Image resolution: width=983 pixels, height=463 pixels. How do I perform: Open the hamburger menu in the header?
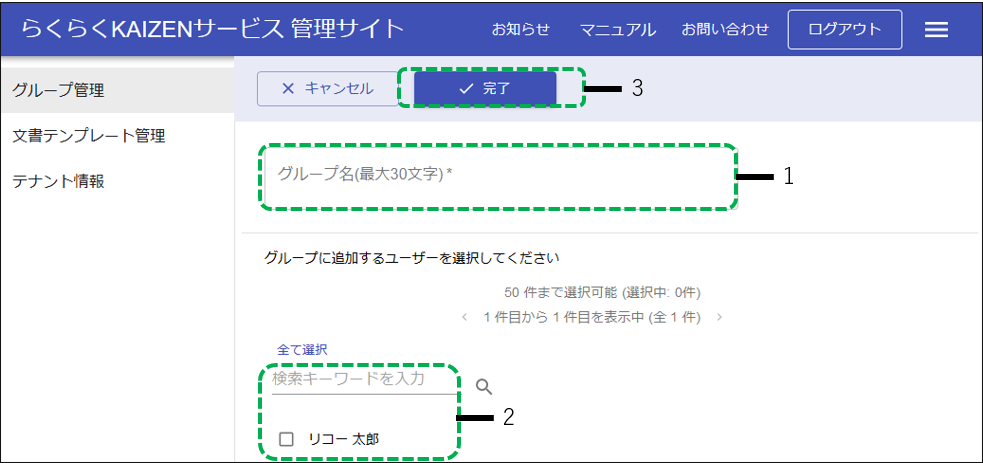coord(935,30)
